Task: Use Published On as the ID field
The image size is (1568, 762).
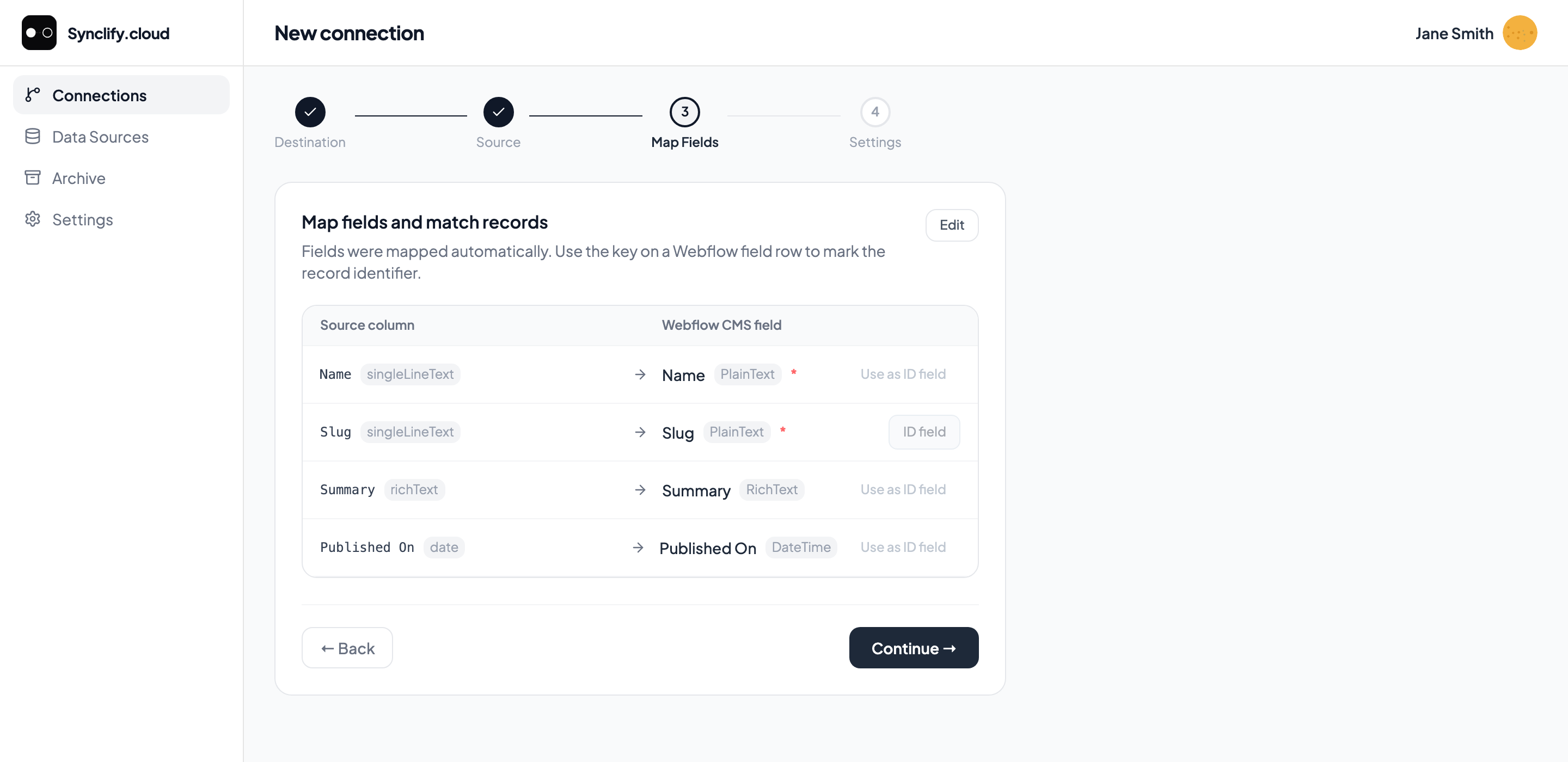Action: pos(903,548)
